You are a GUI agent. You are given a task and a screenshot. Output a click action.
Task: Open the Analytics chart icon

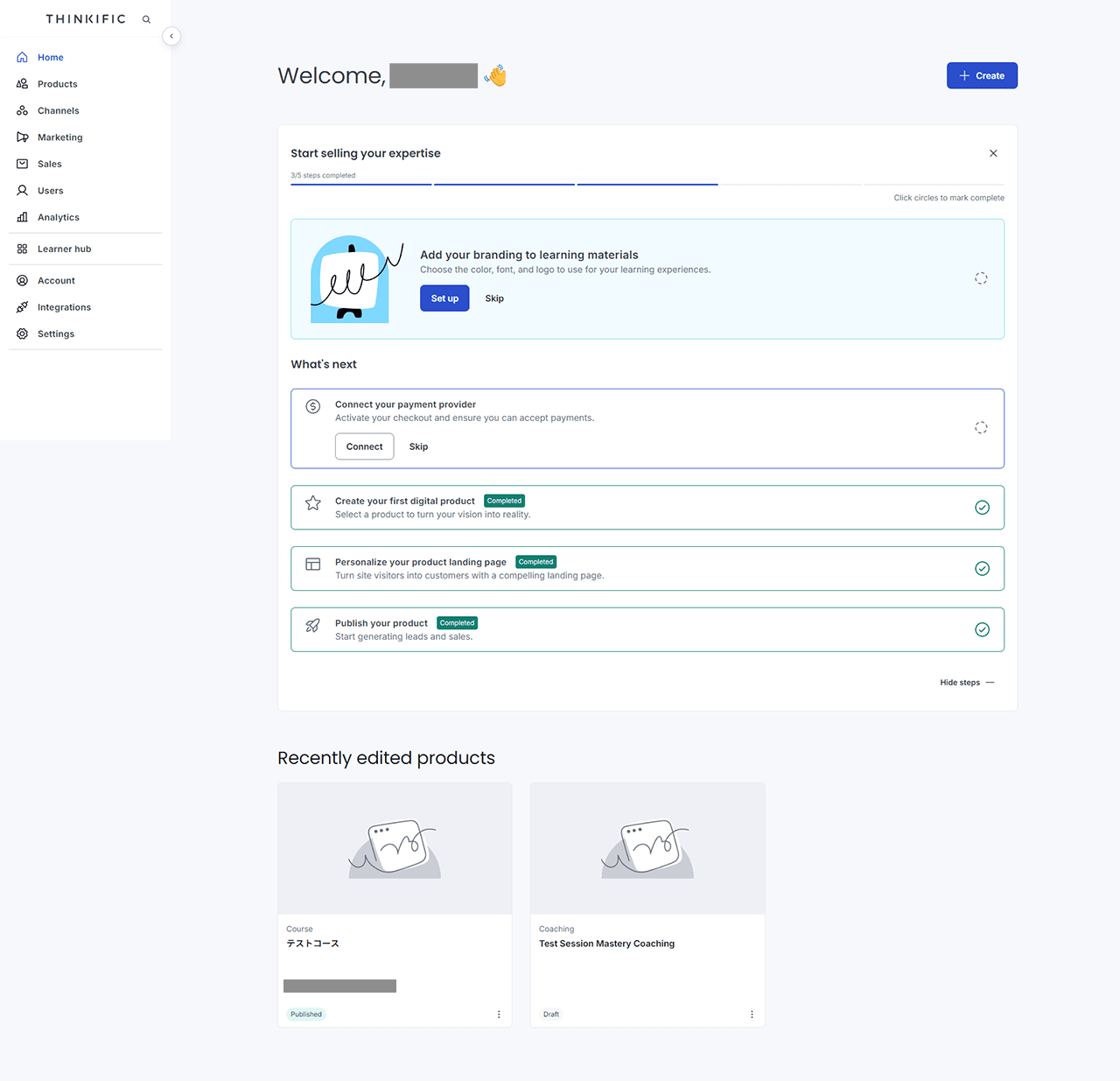click(23, 217)
